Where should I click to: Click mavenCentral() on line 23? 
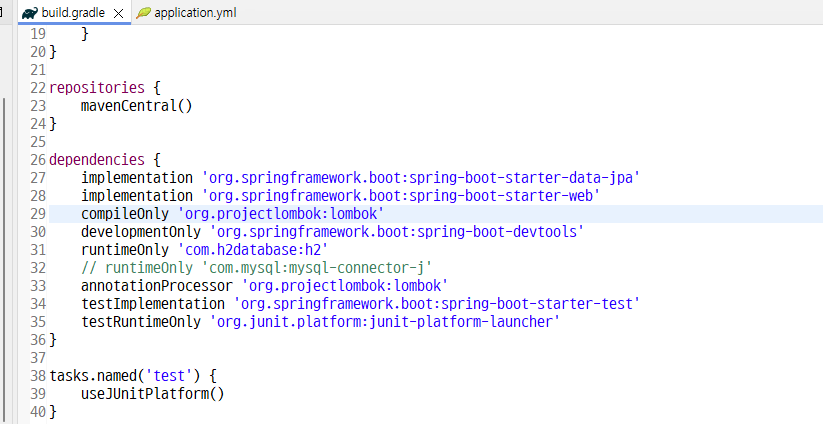(x=136, y=106)
